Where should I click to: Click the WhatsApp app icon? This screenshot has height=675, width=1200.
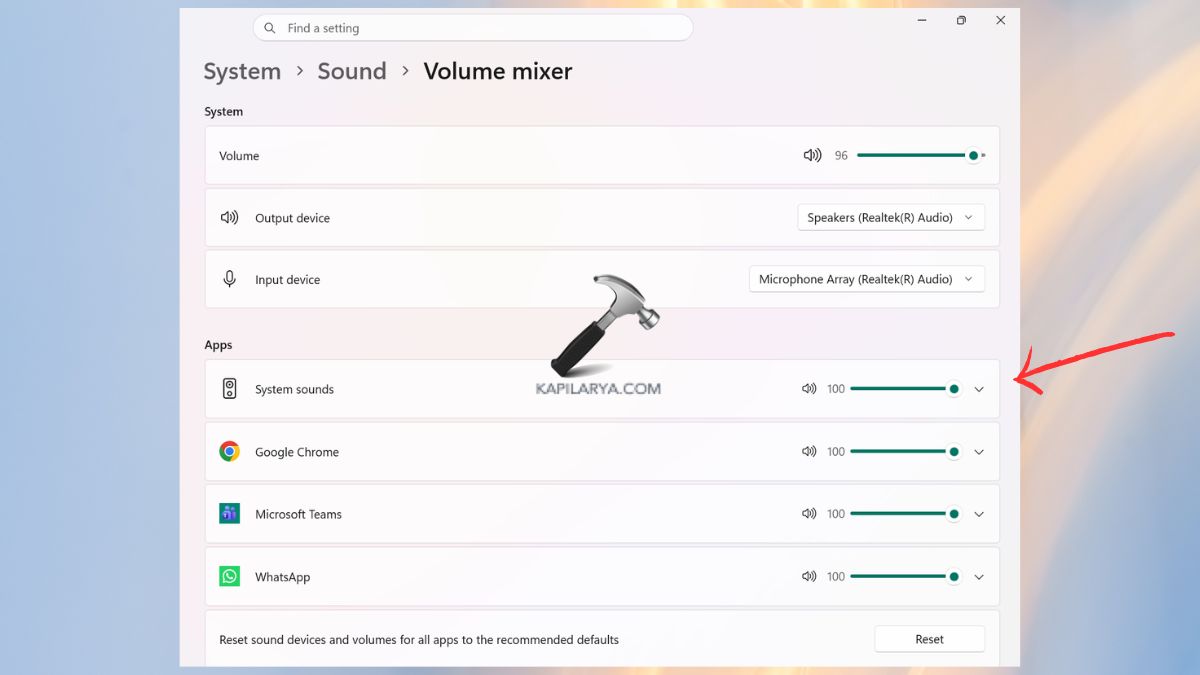tap(229, 576)
